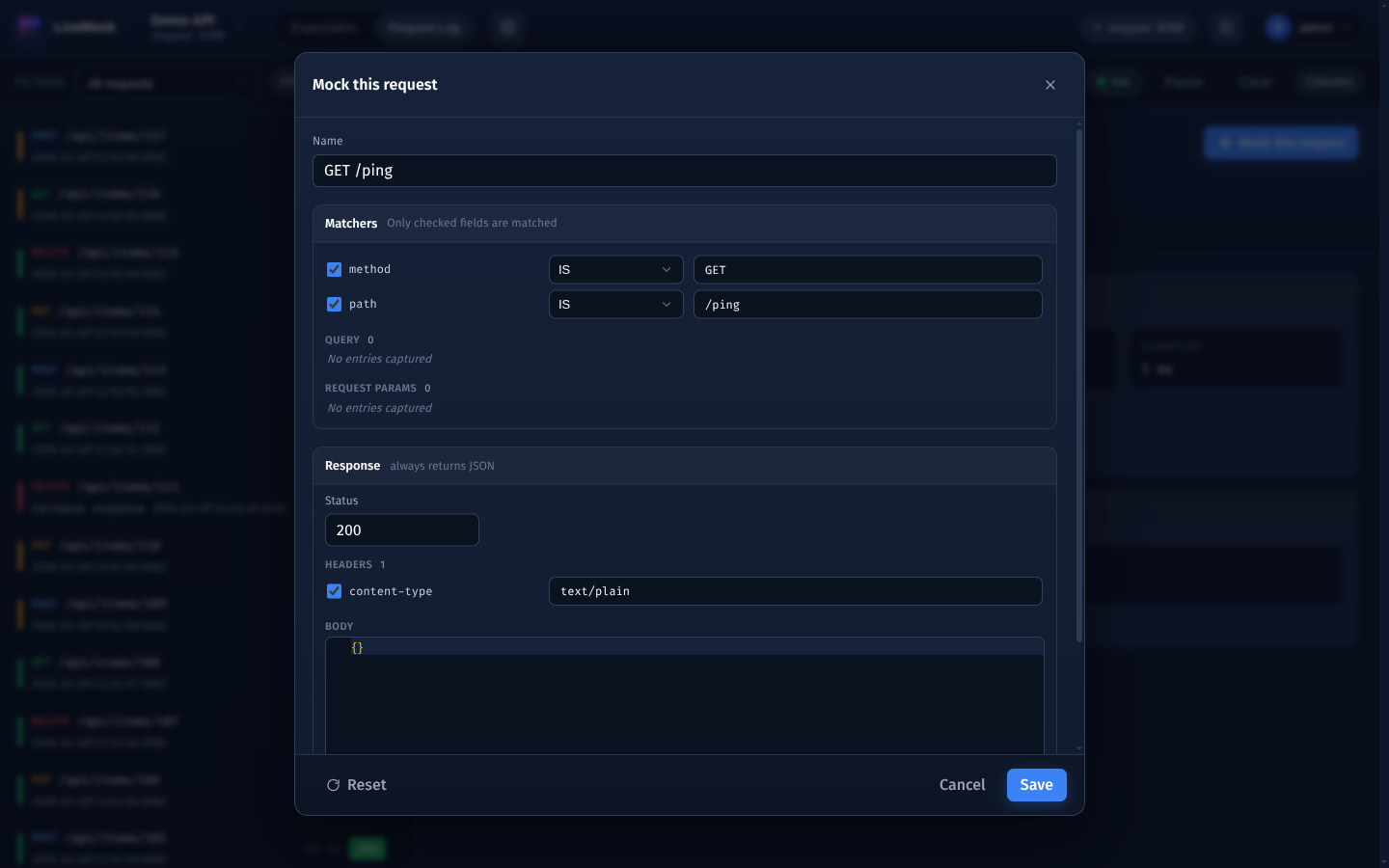Close the Mock this request dialog

tap(1050, 85)
